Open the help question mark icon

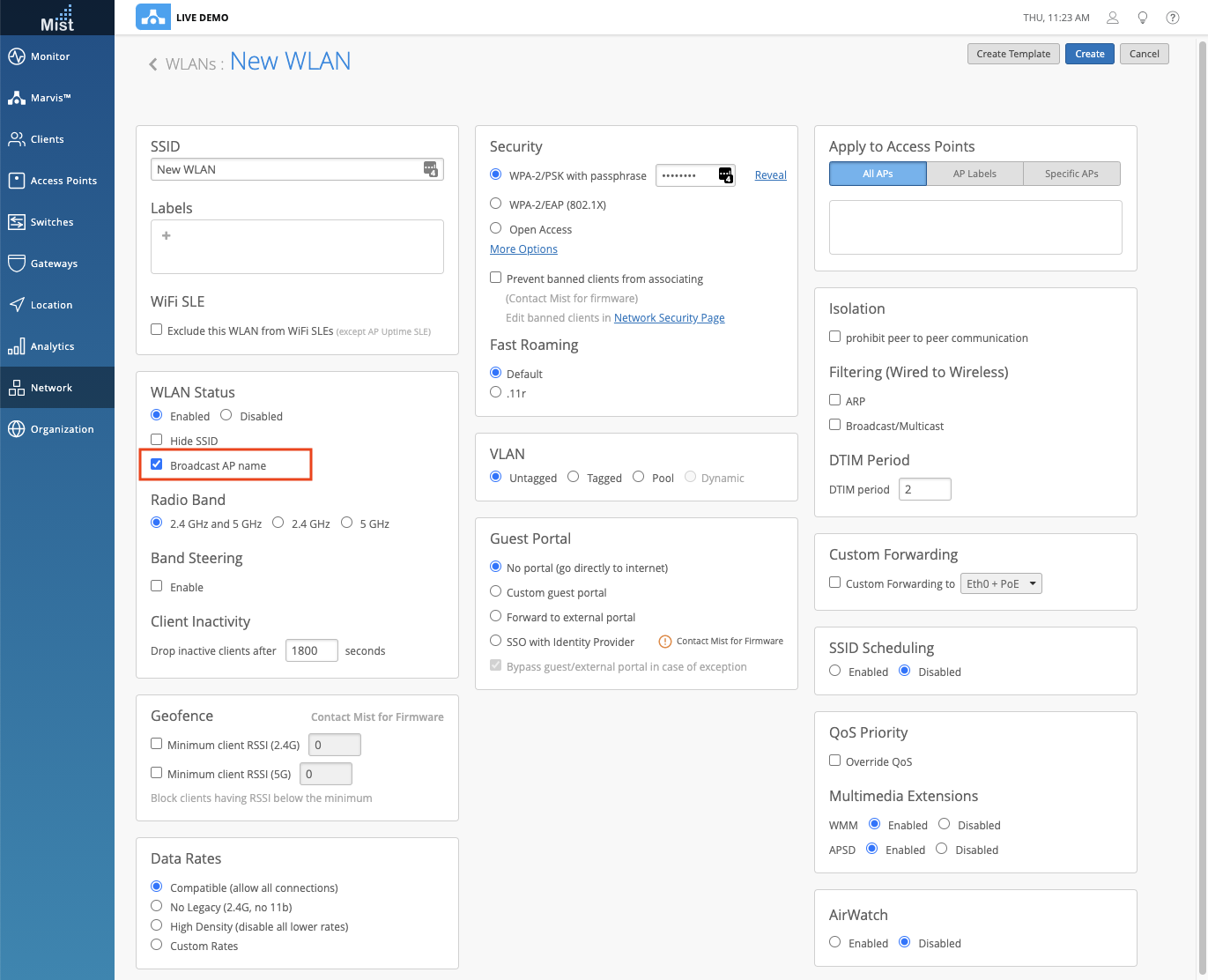tap(1173, 18)
